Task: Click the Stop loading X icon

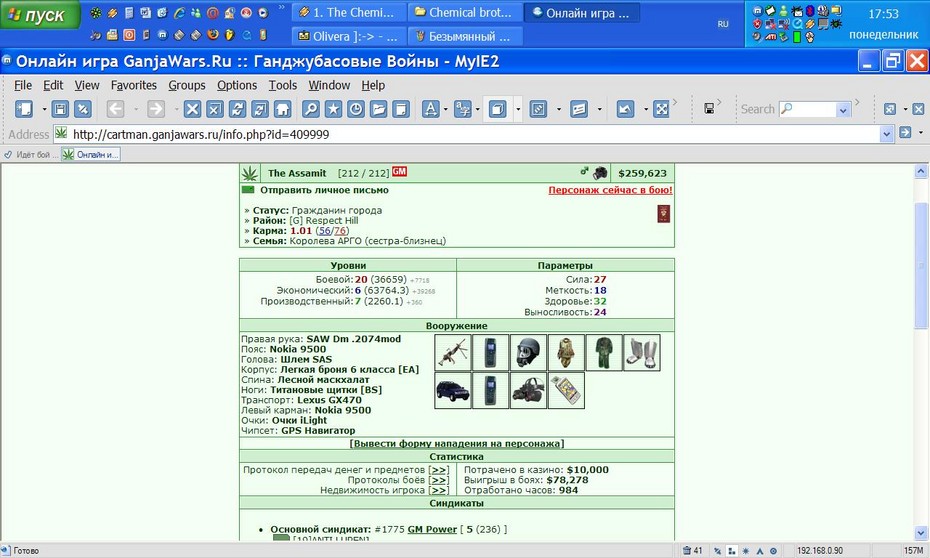Action: click(192, 109)
